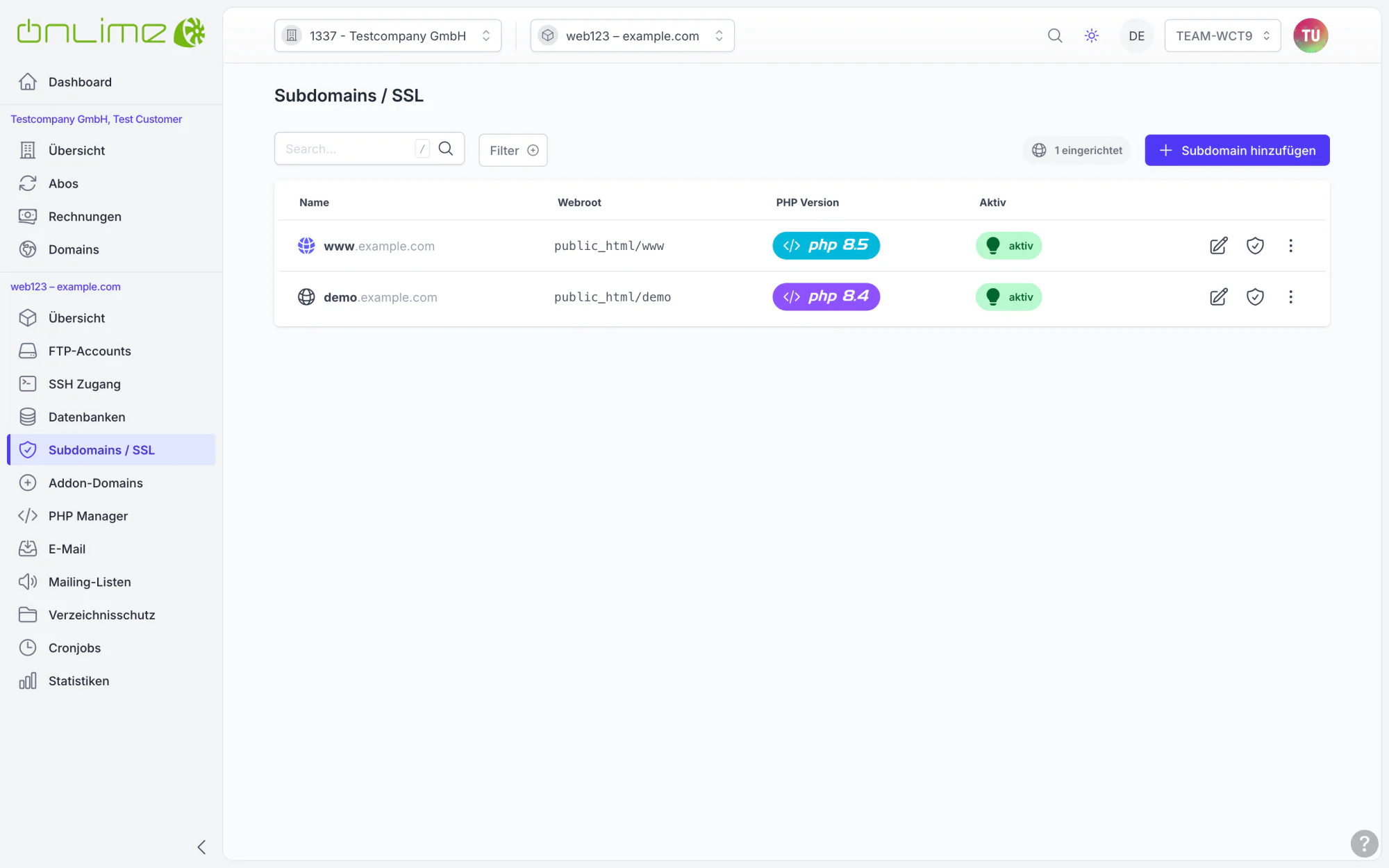Click the onlime logo
1389x868 pixels.
[x=111, y=33]
